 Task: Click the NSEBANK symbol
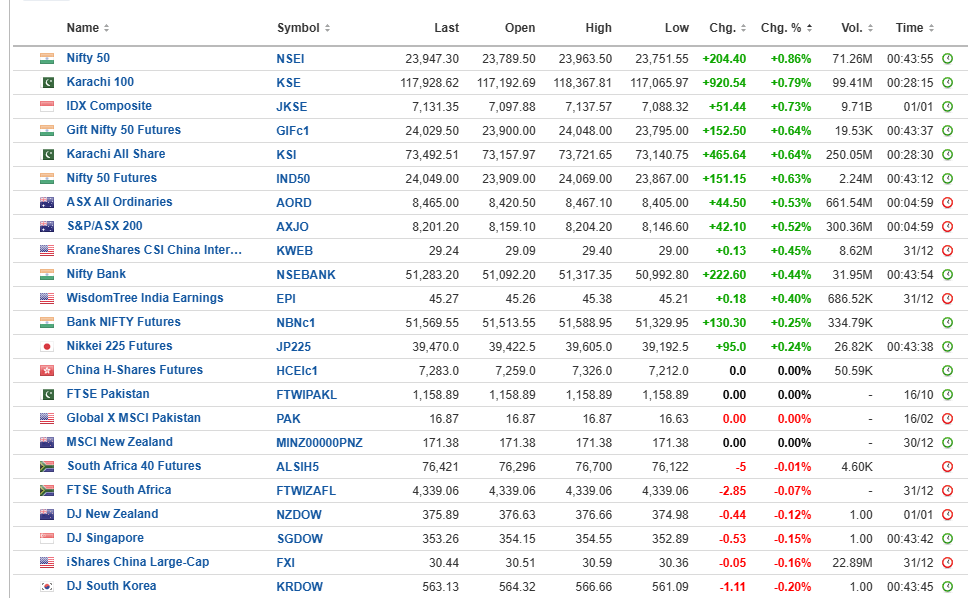pyautogui.click(x=306, y=275)
